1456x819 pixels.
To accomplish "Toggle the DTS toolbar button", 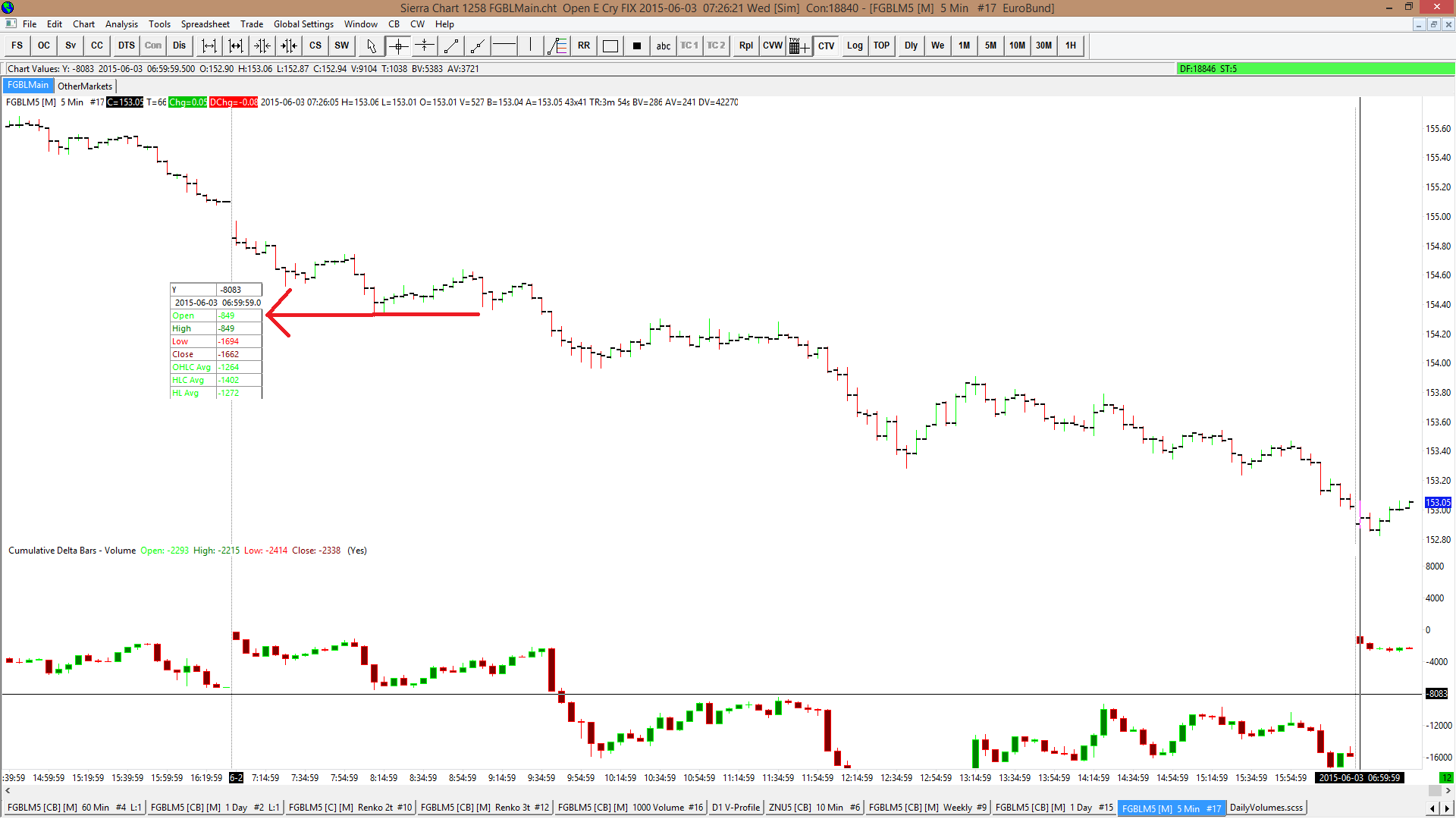I will coord(126,45).
